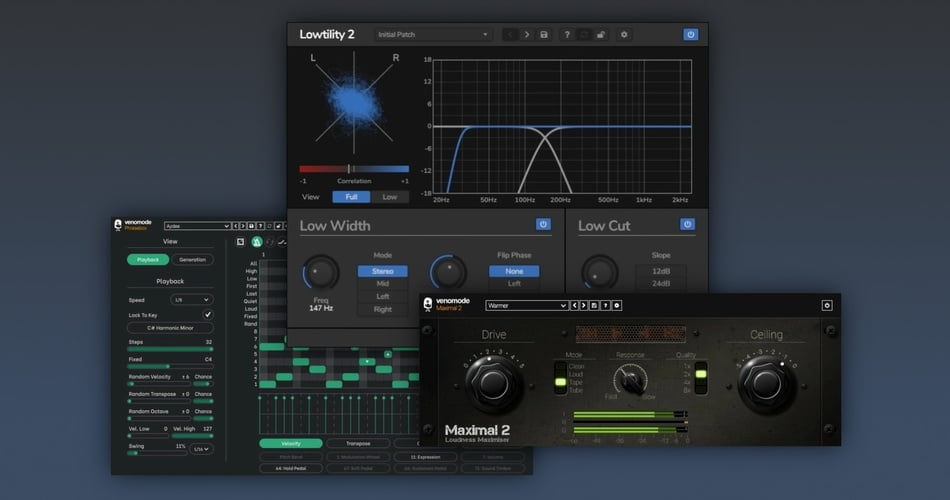Click the Vel. High slider

[193, 436]
